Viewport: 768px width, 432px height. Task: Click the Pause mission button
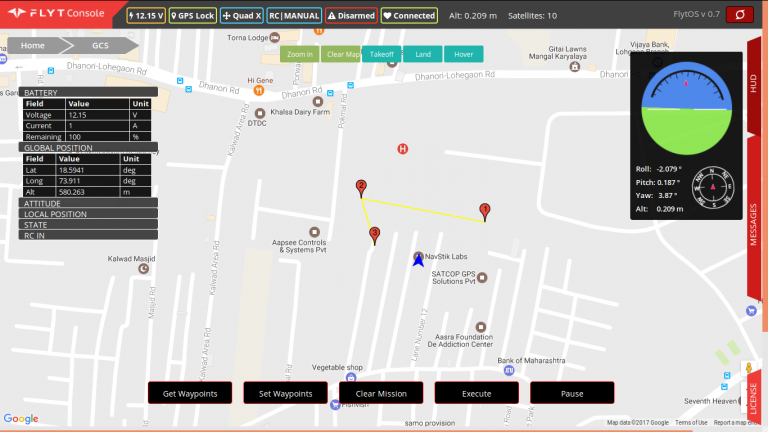(572, 393)
